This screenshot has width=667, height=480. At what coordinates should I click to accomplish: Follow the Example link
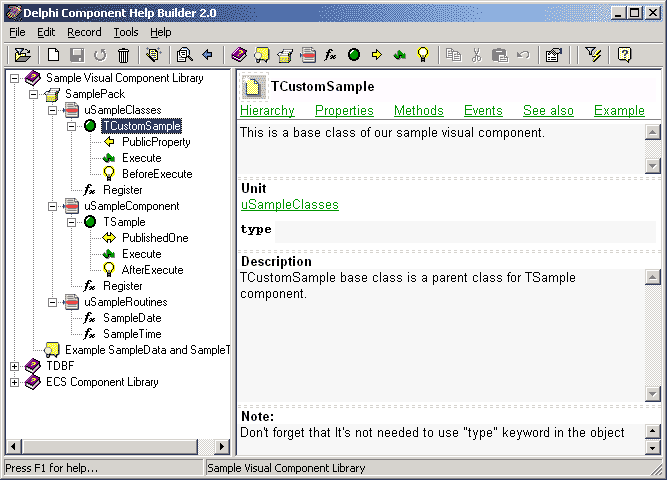(x=619, y=111)
